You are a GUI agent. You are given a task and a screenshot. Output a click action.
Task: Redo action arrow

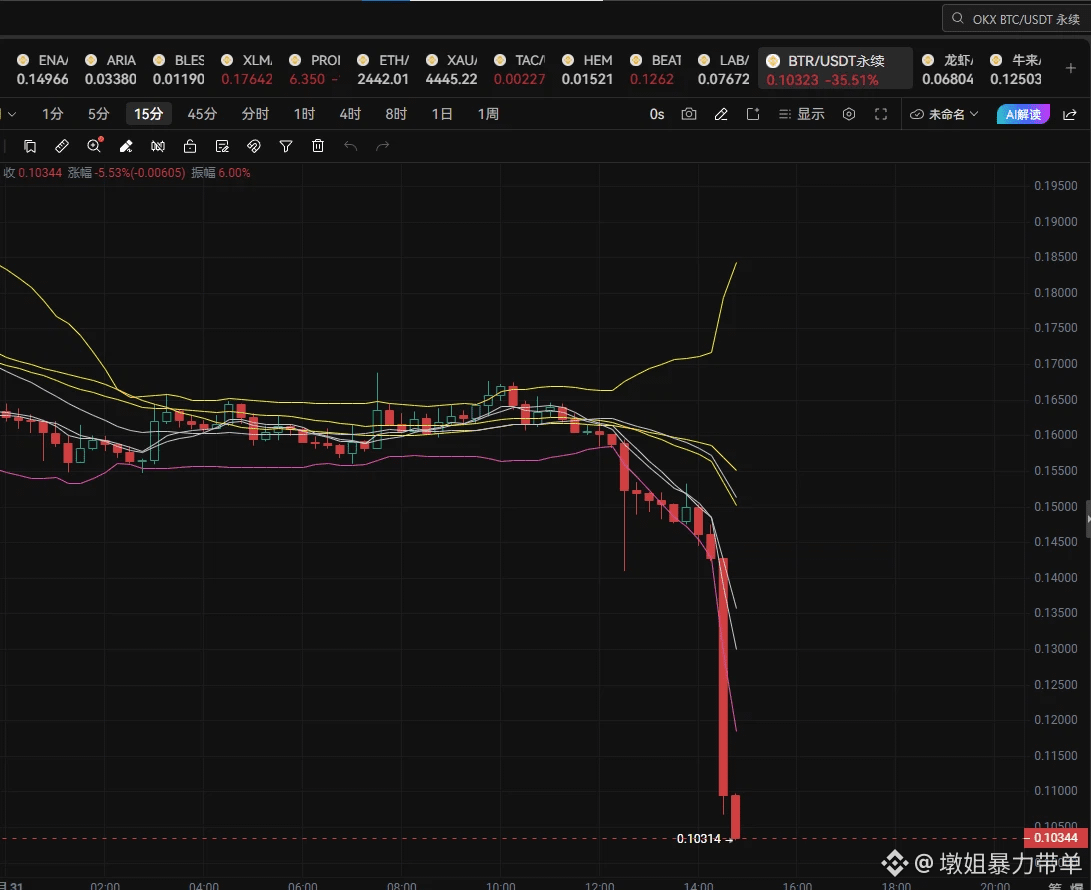(x=383, y=146)
